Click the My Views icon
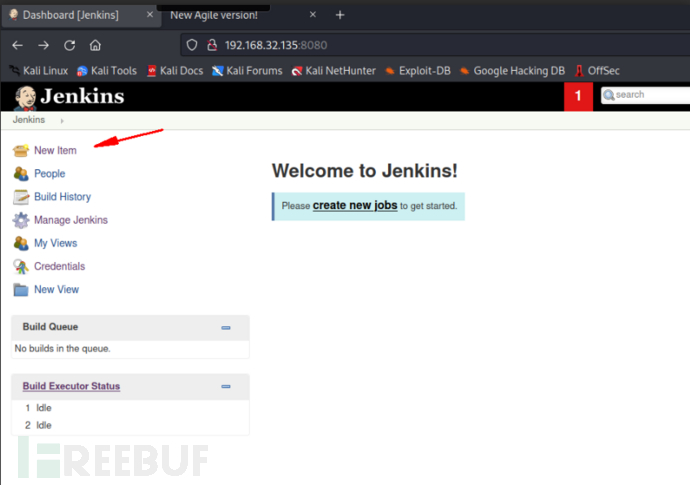Viewport: 690px width, 485px height. (x=21, y=243)
